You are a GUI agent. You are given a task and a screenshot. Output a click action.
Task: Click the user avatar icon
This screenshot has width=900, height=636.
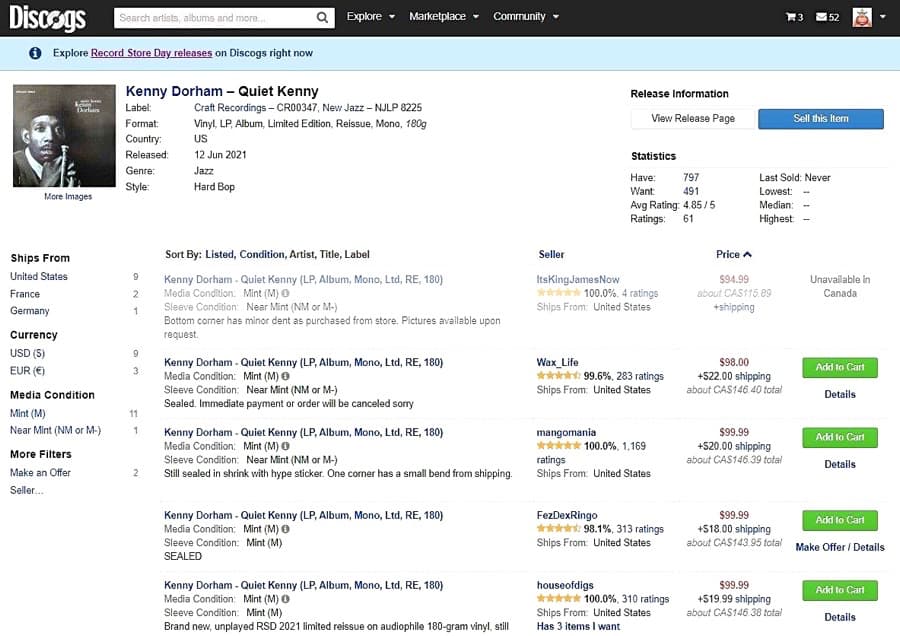point(861,17)
